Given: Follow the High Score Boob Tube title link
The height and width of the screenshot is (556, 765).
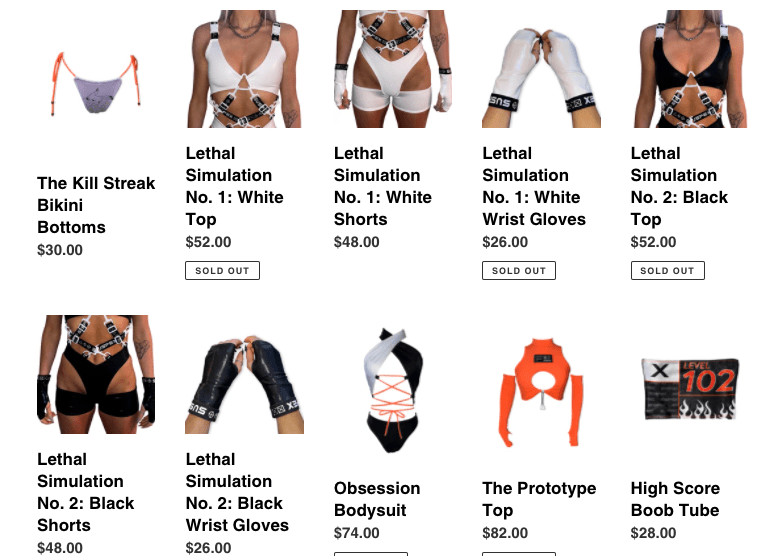Looking at the screenshot, I should (x=675, y=499).
